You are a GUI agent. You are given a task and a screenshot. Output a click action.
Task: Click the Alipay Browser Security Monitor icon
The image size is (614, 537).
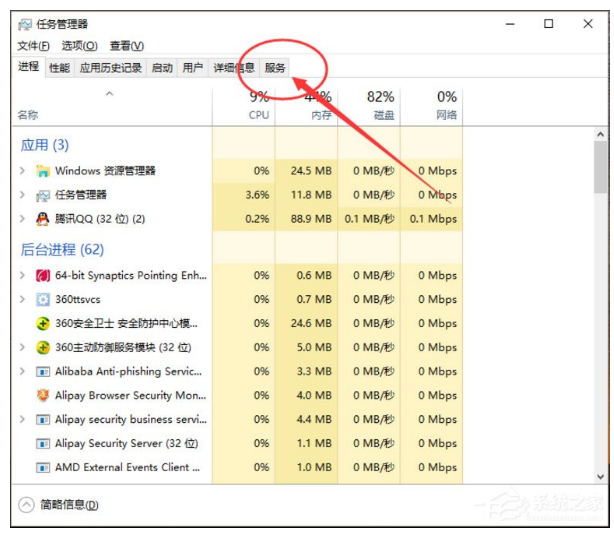coord(43,395)
